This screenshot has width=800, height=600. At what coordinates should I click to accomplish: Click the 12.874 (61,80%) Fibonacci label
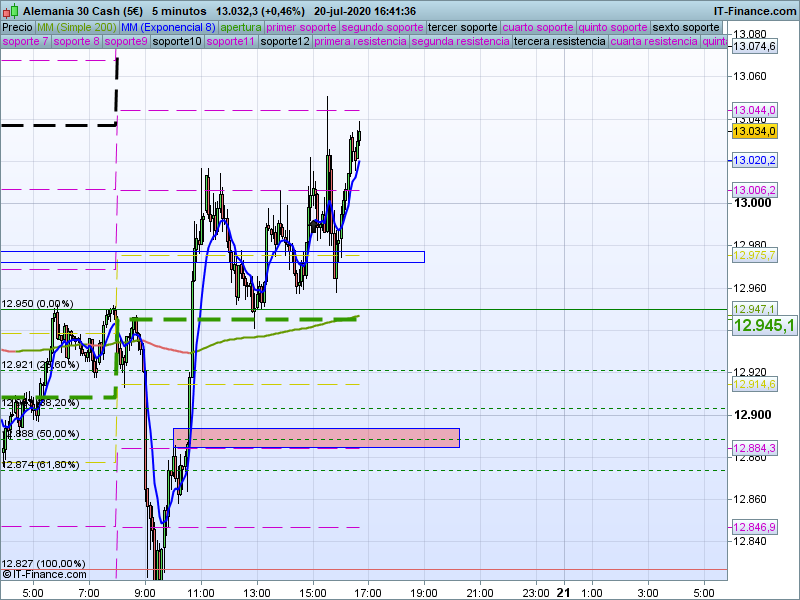coord(40,465)
